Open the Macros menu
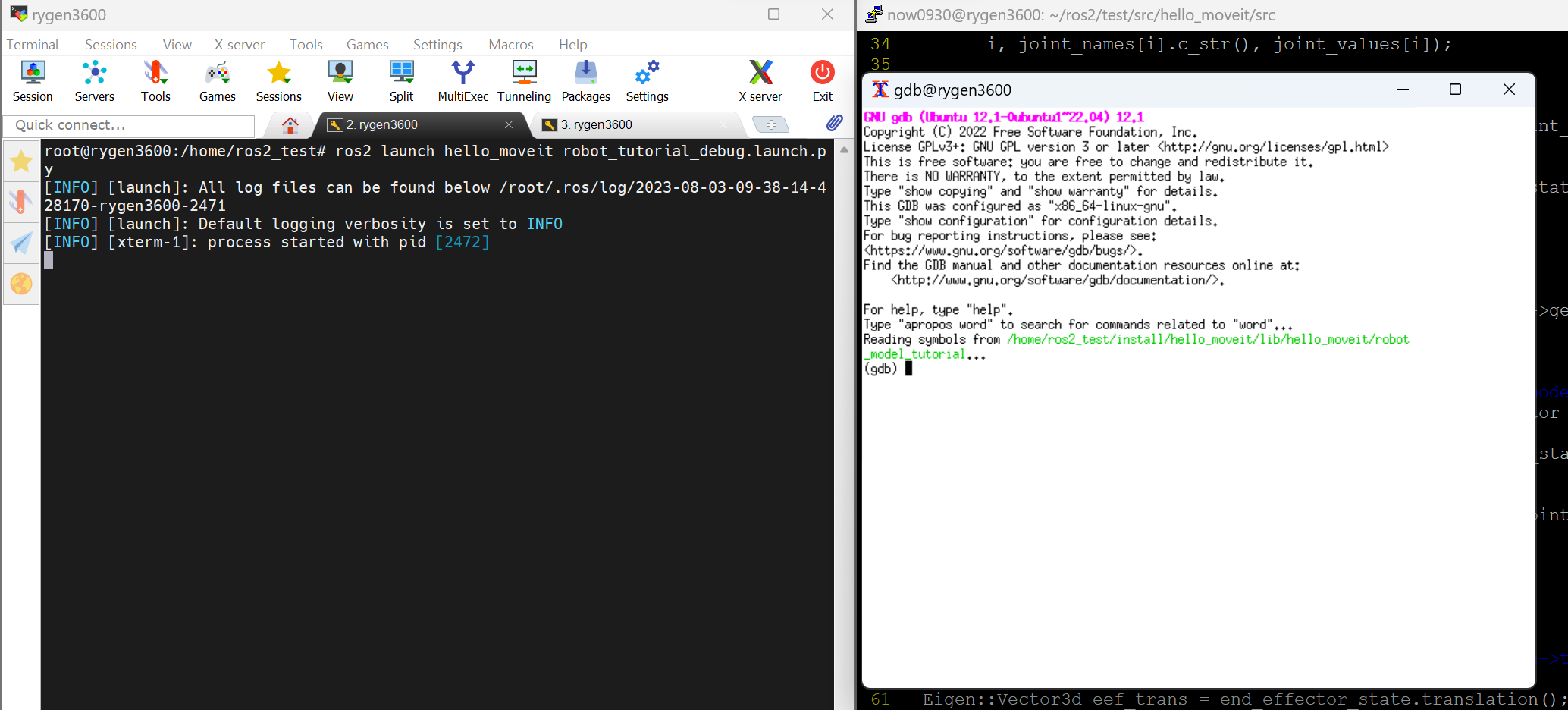 pyautogui.click(x=510, y=45)
